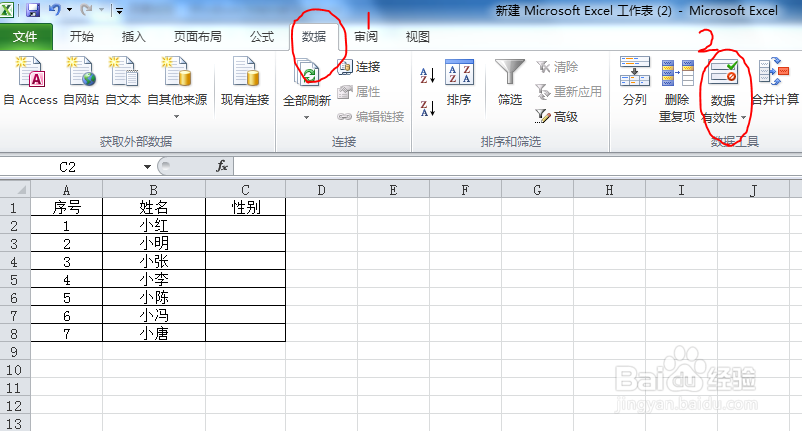Click the 编辑链接 button
The image size is (802, 431).
[371, 117]
